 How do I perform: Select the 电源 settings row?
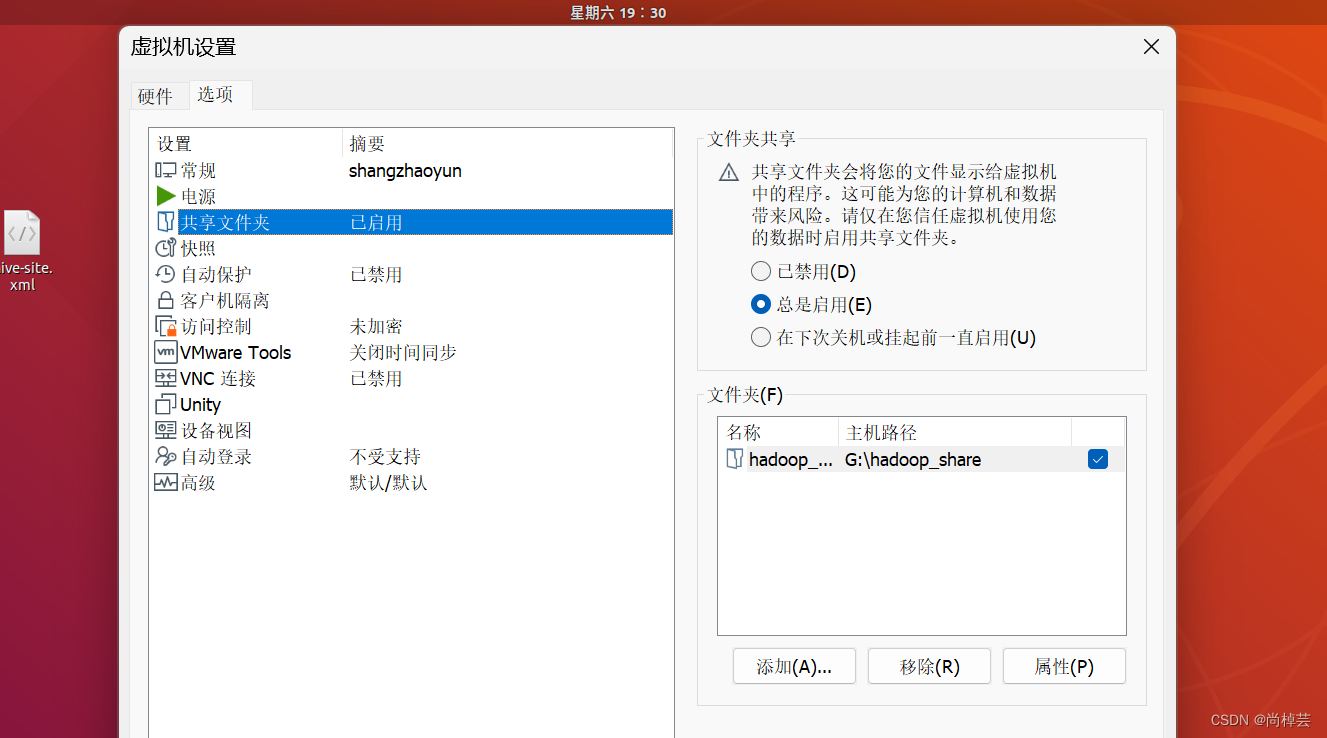point(412,197)
